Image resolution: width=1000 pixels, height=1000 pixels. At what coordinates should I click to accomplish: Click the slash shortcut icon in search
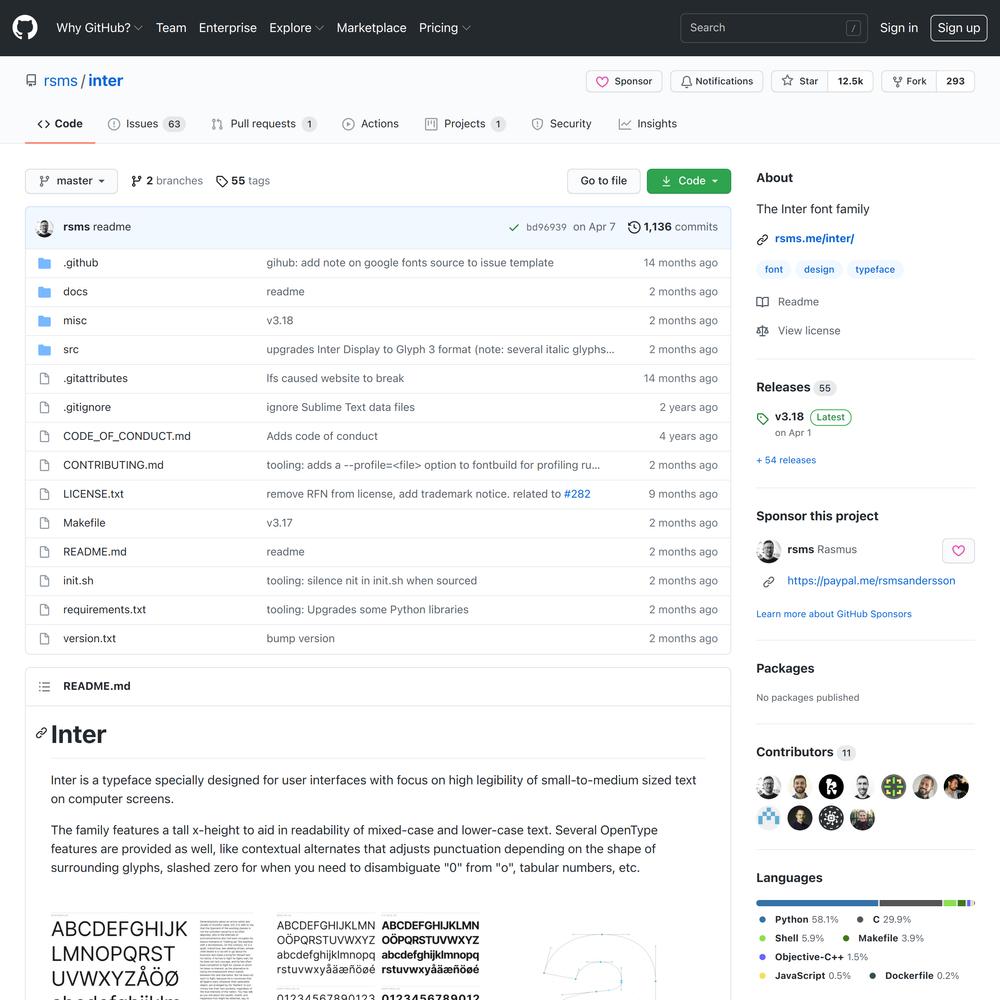[x=853, y=28]
